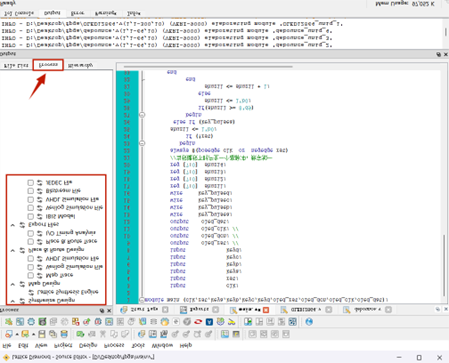Click the Paste clipboard icon
Screen dimensions: 449x363
point(125,334)
